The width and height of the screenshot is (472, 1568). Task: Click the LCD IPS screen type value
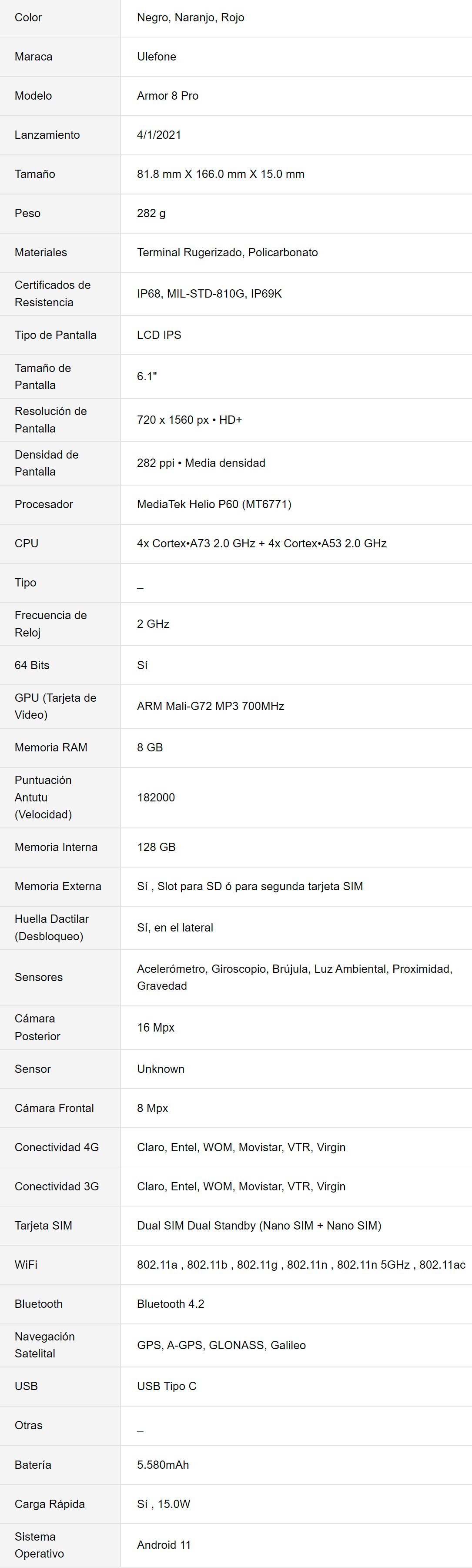point(159,335)
